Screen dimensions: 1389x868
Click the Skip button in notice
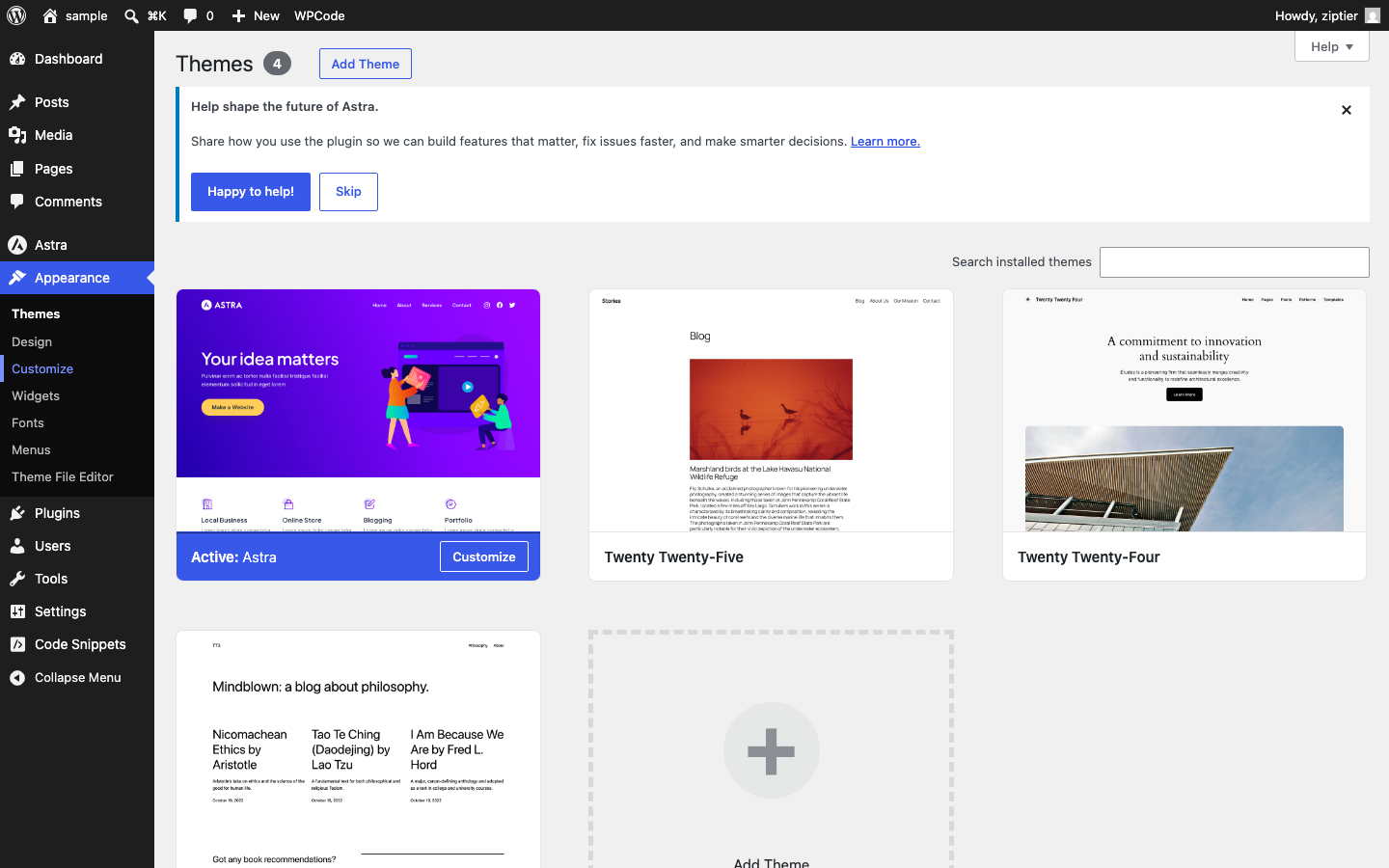tap(348, 191)
